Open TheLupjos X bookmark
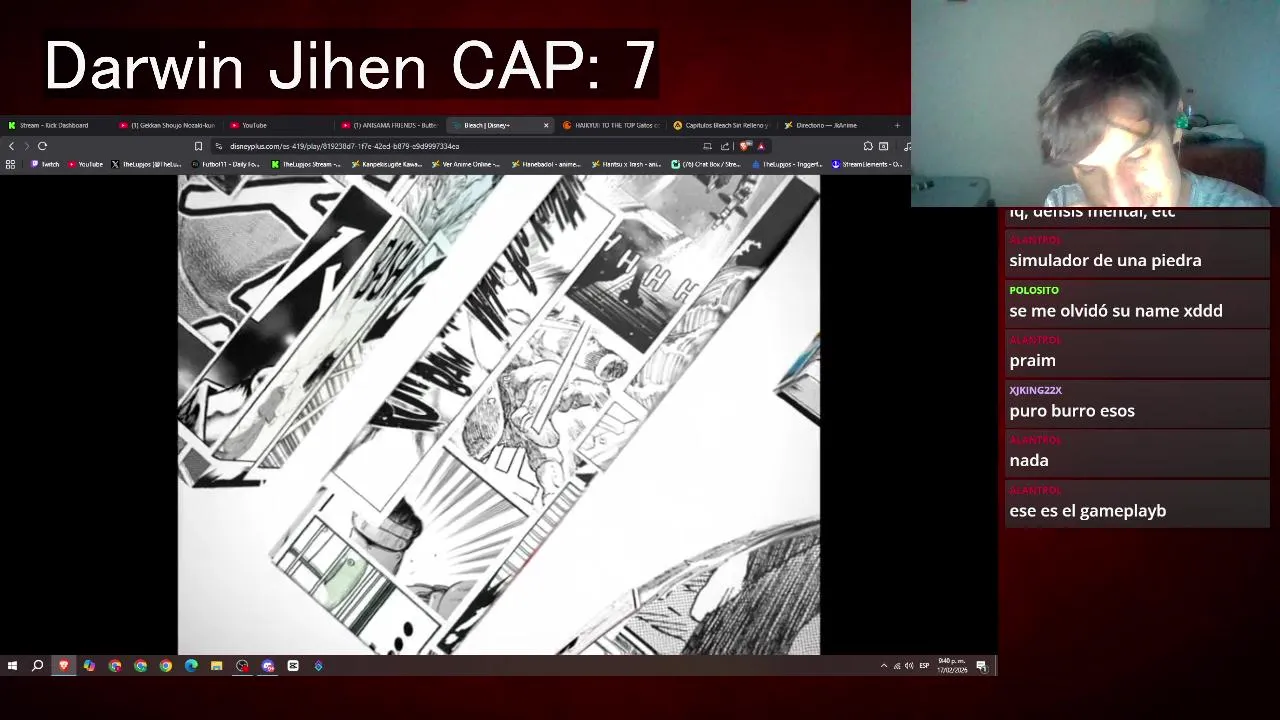 coord(147,164)
